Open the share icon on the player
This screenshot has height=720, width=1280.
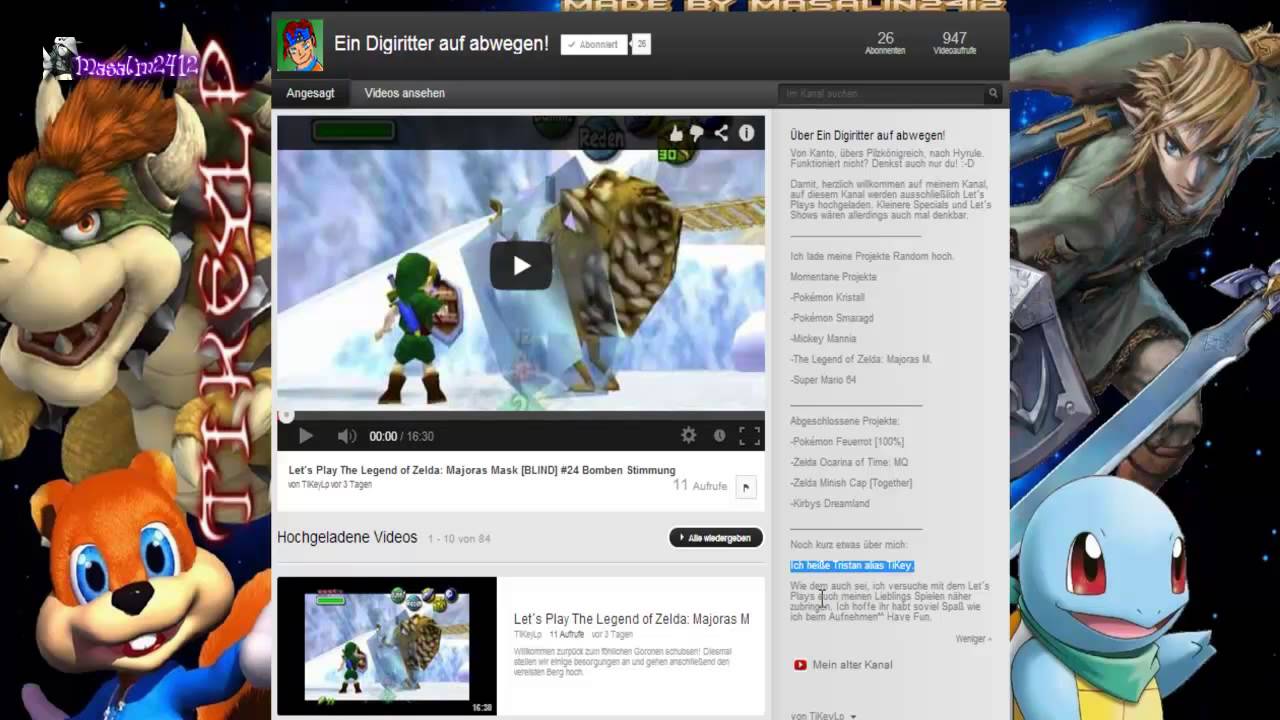721,133
